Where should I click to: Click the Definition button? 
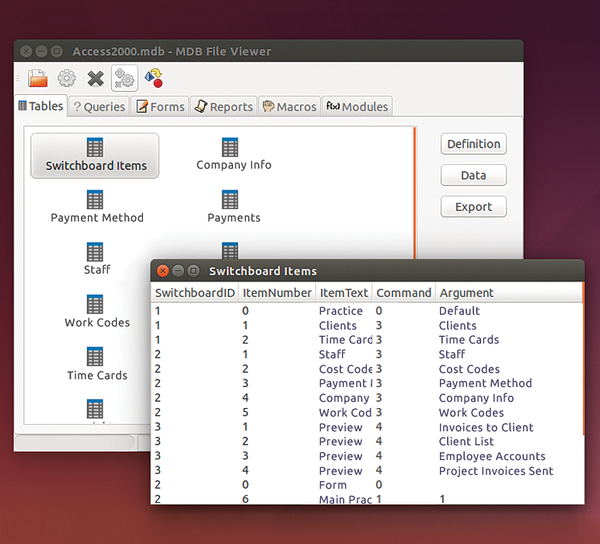(x=473, y=144)
